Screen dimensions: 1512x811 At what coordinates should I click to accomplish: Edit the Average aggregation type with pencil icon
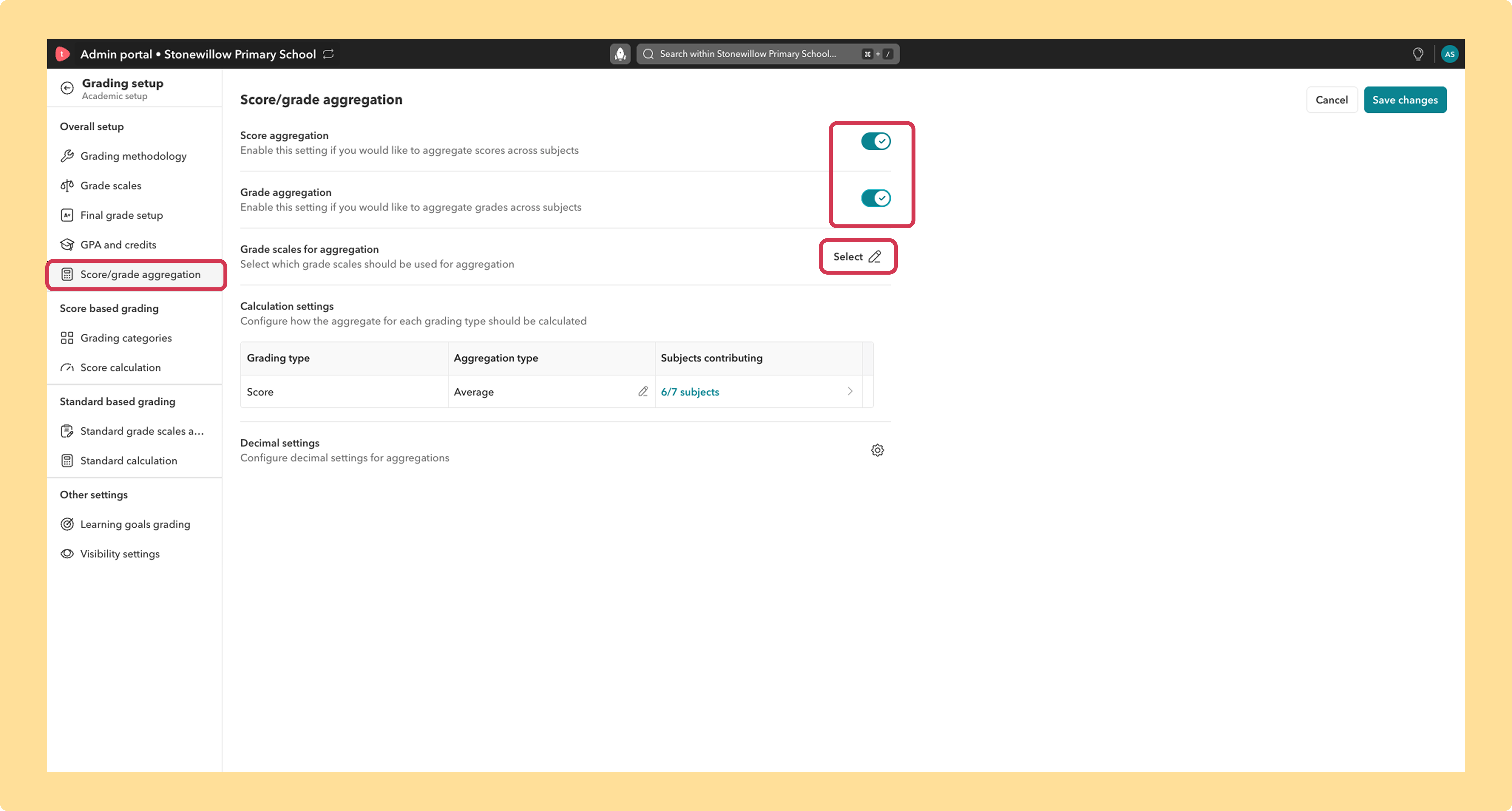click(x=643, y=391)
